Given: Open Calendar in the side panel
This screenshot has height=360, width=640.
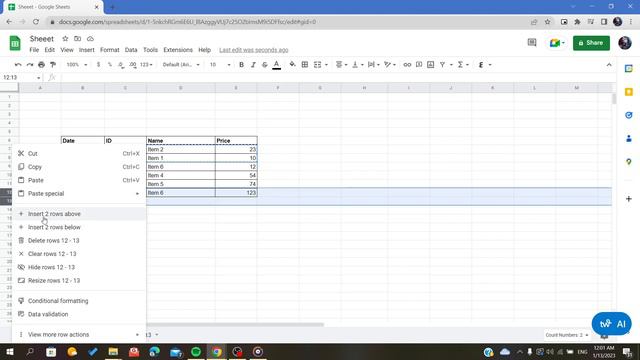Looking at the screenshot, I should [629, 69].
